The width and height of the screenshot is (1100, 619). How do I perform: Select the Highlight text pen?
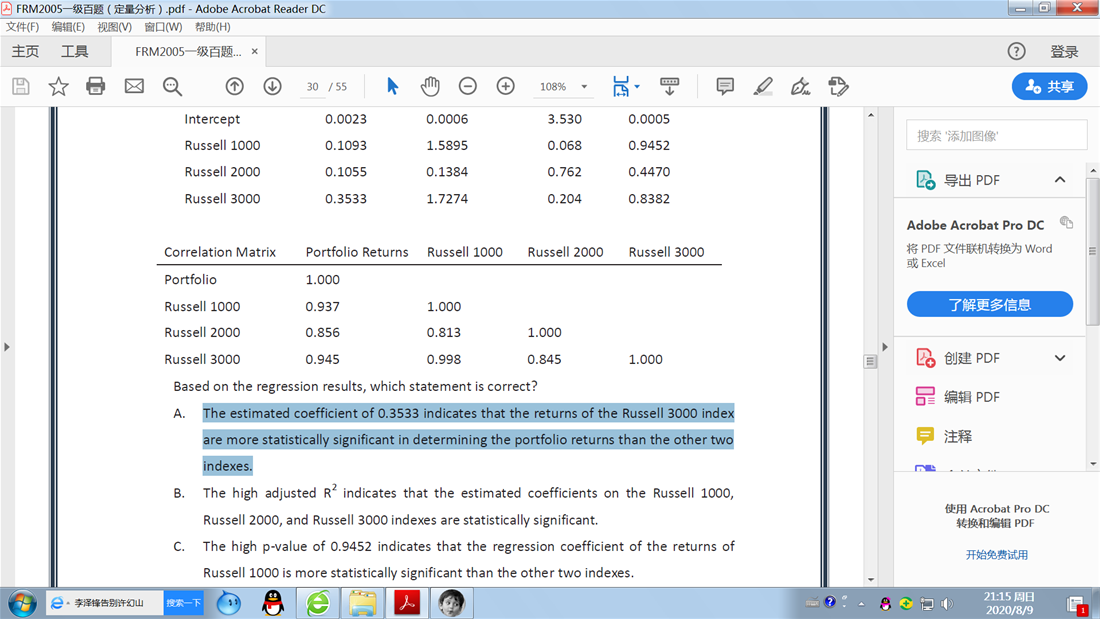tap(763, 86)
